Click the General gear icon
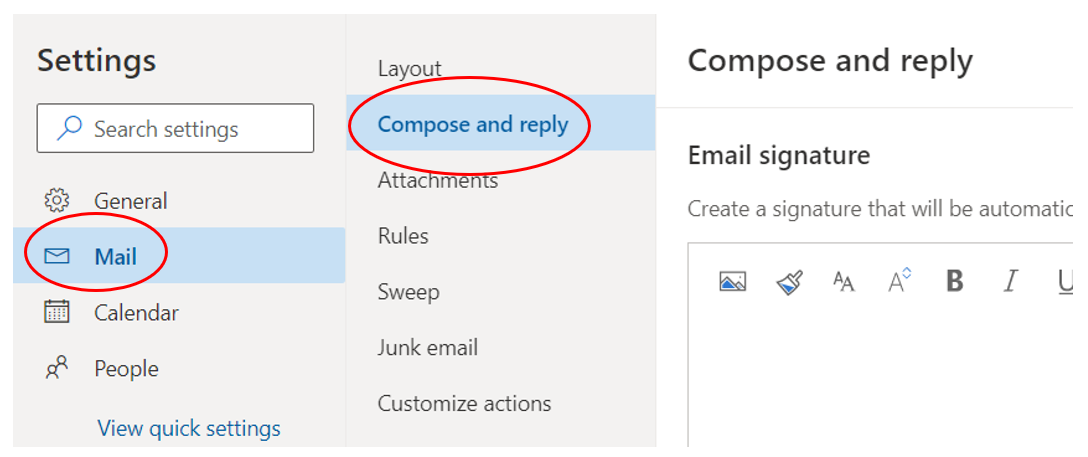 pos(57,200)
